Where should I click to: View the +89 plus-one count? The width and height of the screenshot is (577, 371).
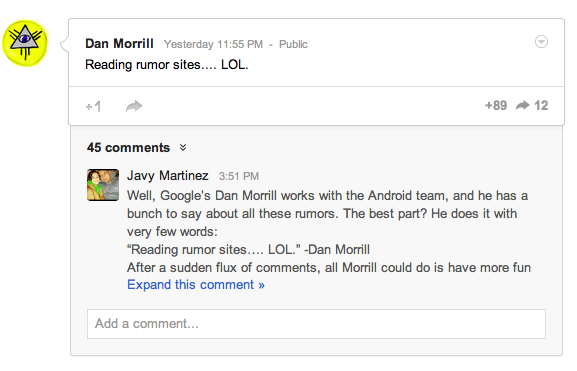pos(496,106)
